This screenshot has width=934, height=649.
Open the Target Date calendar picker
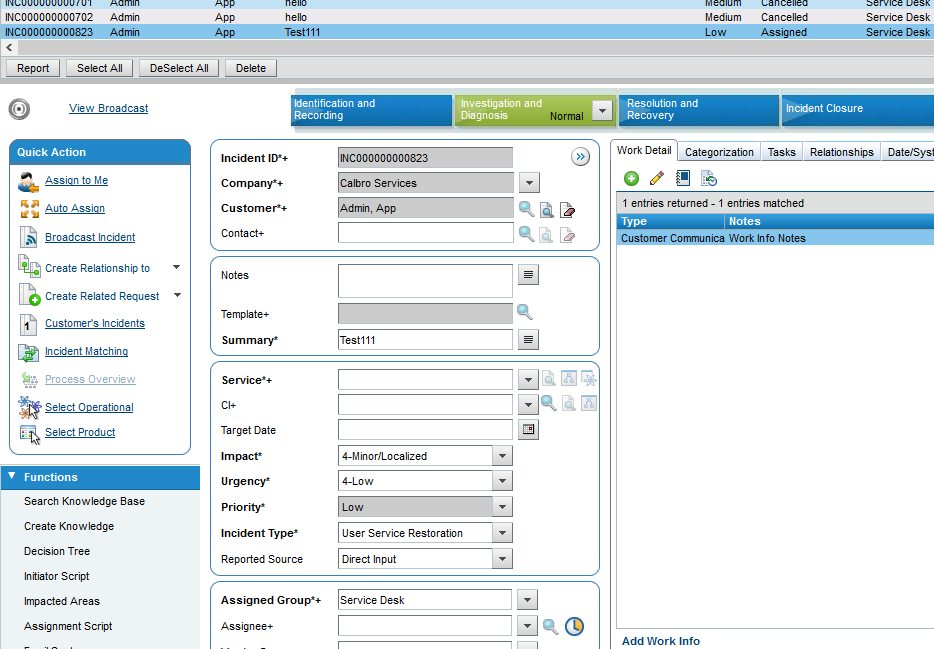(529, 430)
